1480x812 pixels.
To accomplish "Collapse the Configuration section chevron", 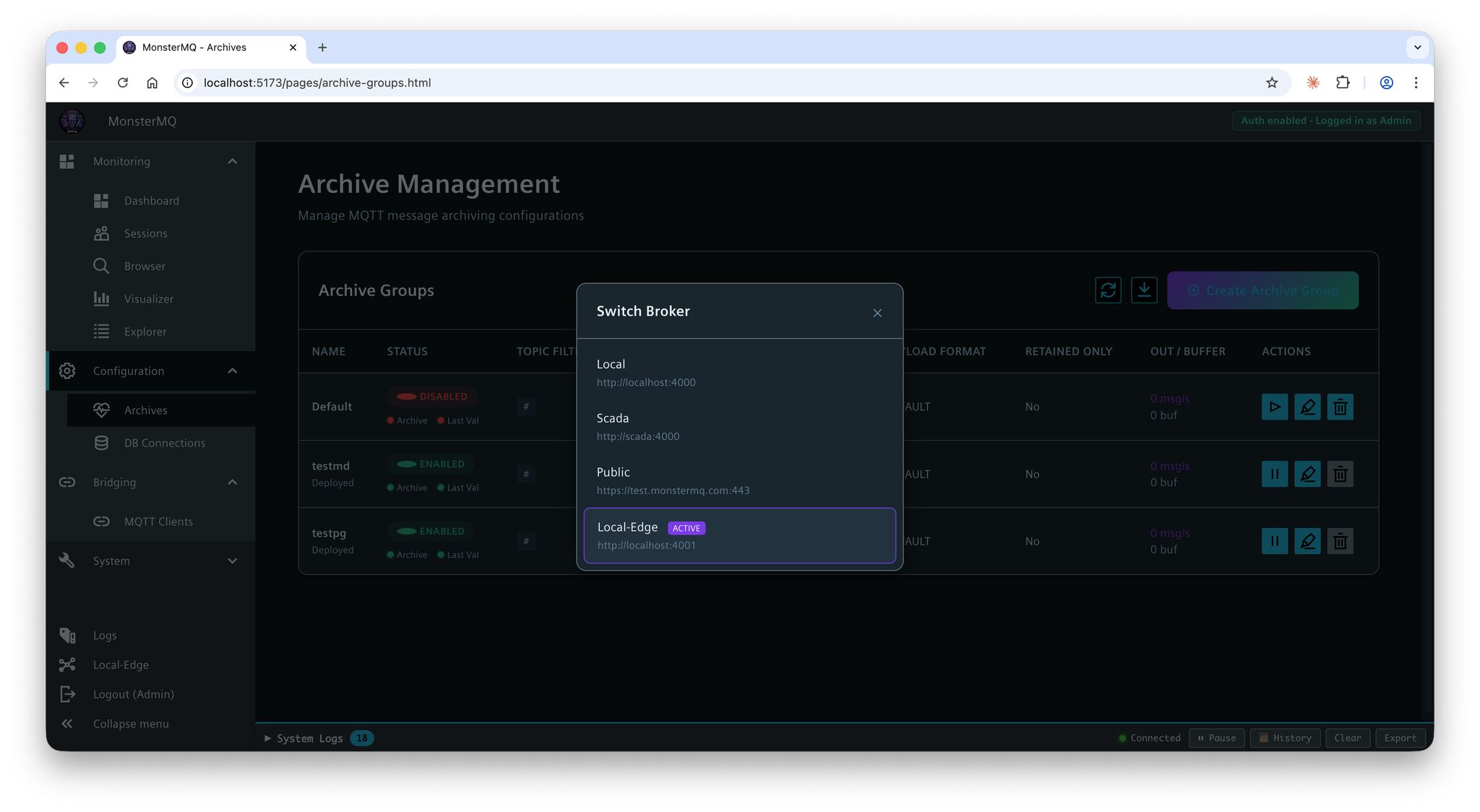I will pyautogui.click(x=232, y=371).
